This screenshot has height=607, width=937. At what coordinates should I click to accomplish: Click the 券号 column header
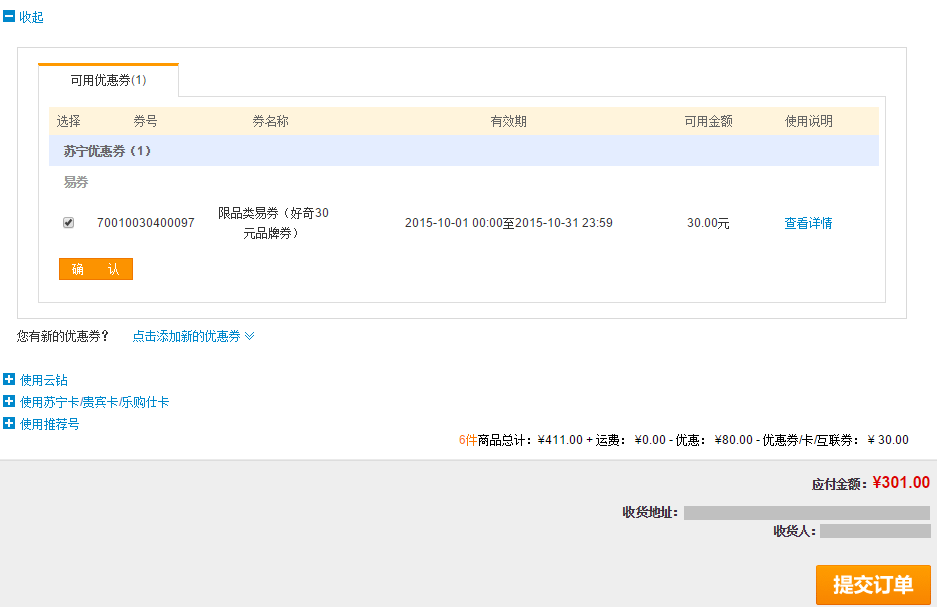[x=145, y=121]
